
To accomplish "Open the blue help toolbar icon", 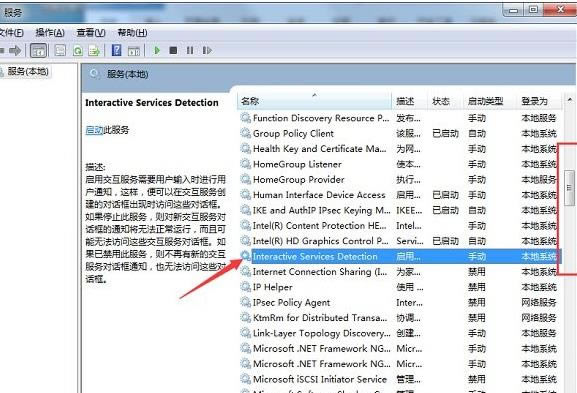I will [116, 50].
